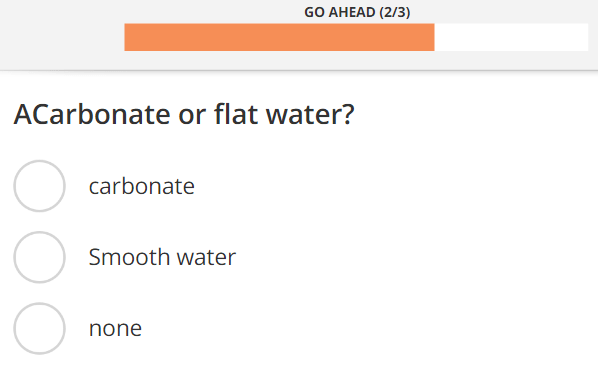This screenshot has width=598, height=373.
Task: Click the word water in the Smooth water option
Action: point(206,257)
